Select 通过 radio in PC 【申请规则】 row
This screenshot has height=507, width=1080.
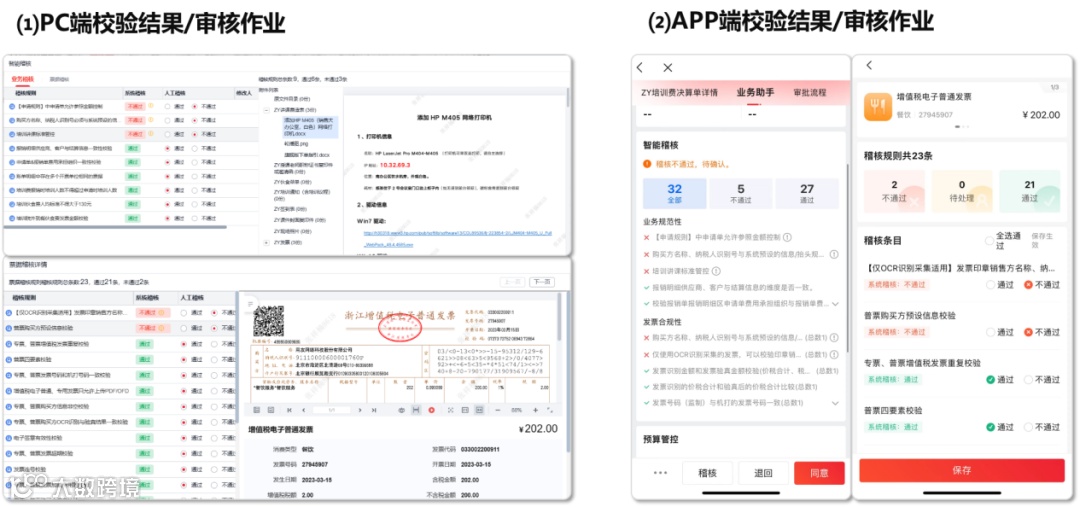coord(167,107)
